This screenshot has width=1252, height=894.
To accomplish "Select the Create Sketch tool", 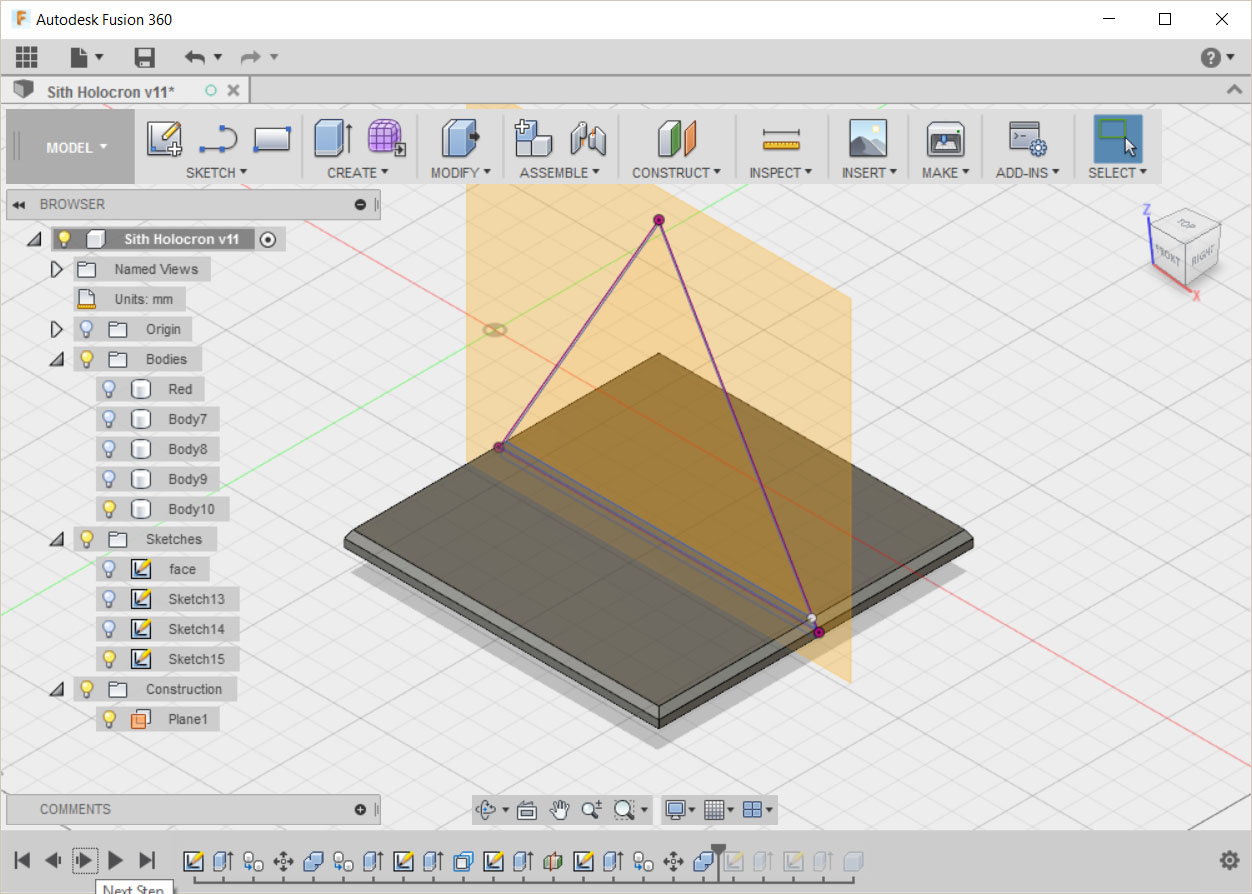I will 164,139.
